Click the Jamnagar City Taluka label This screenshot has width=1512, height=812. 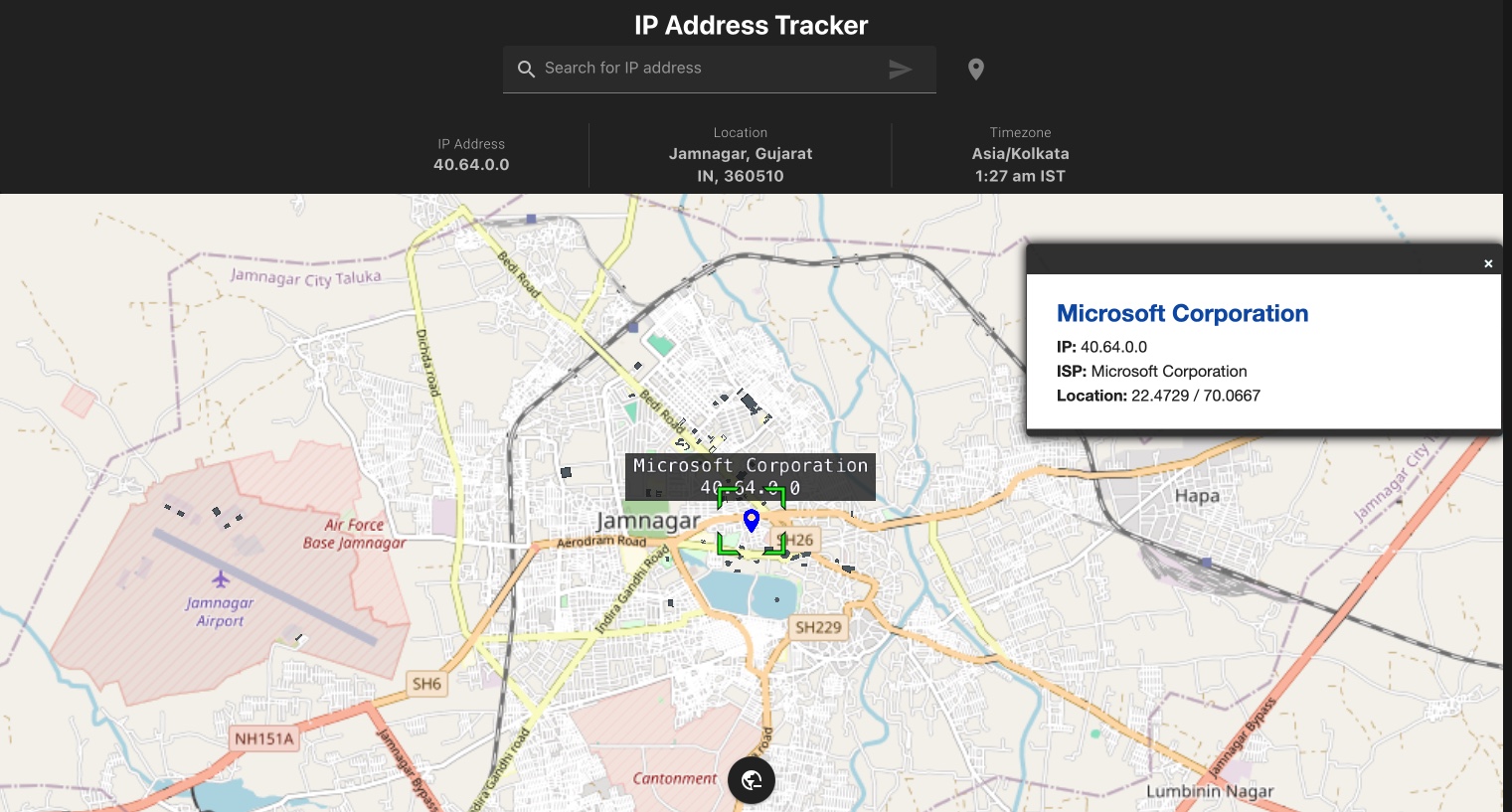coord(305,277)
